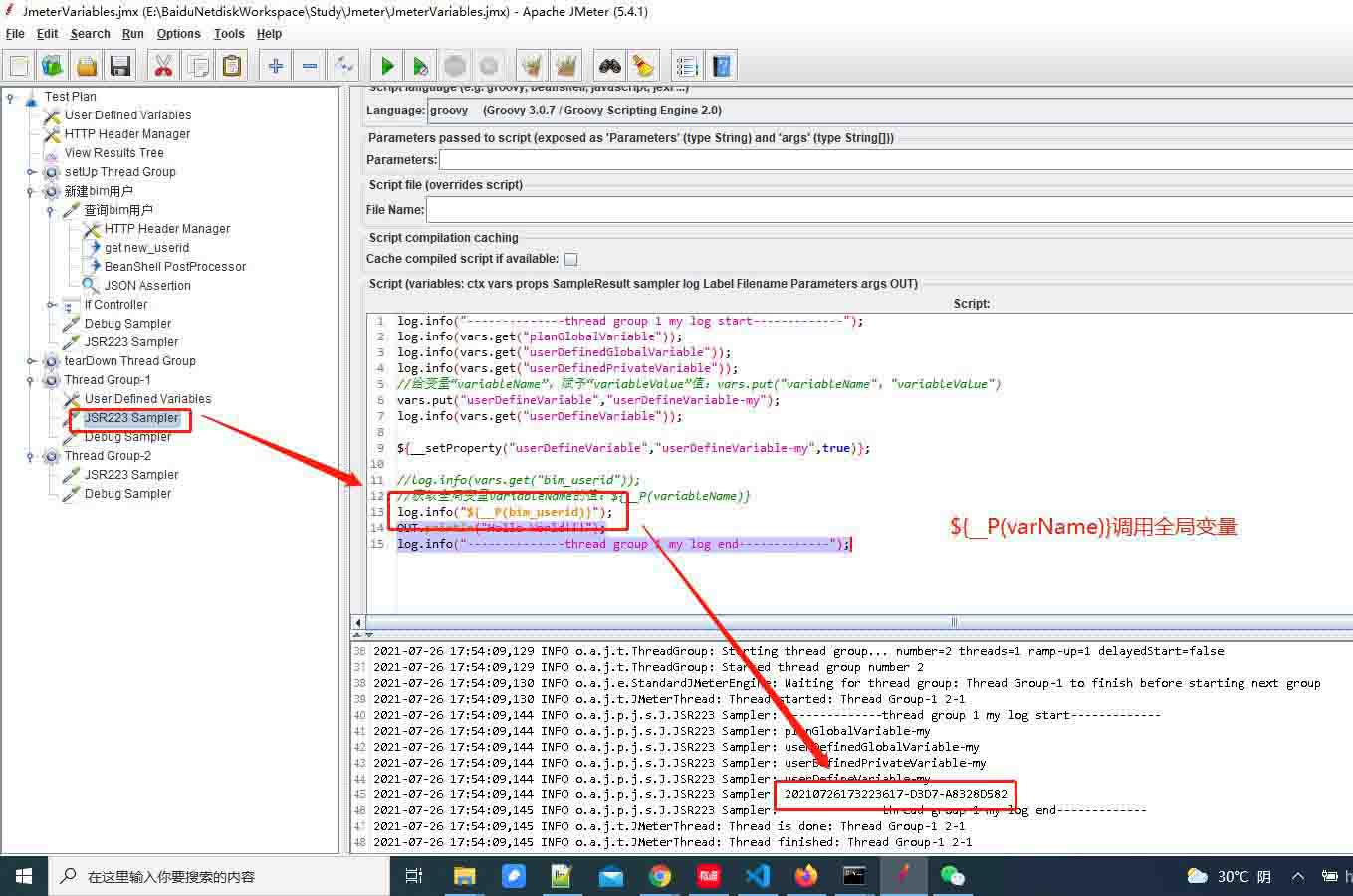Click the binoculars Search icon
The height and width of the screenshot is (896, 1353).
pyautogui.click(x=609, y=67)
